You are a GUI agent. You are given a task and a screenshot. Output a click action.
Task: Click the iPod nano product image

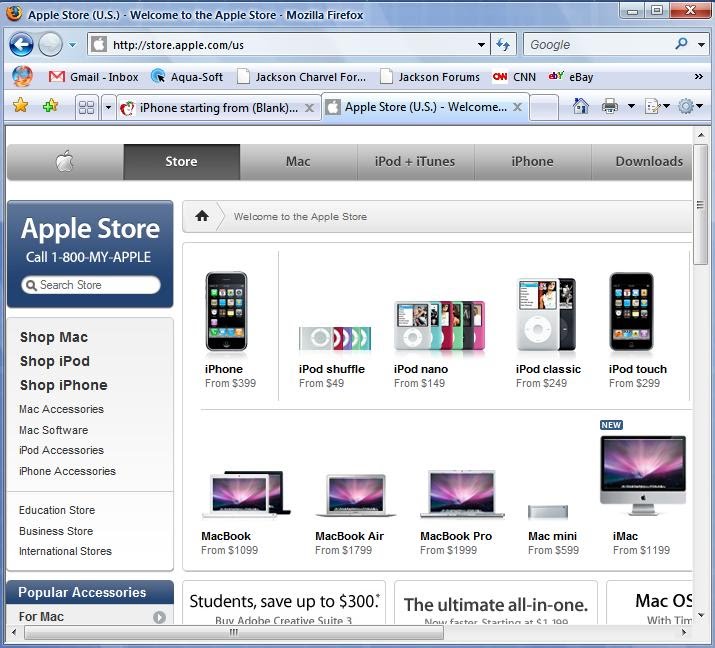point(439,325)
